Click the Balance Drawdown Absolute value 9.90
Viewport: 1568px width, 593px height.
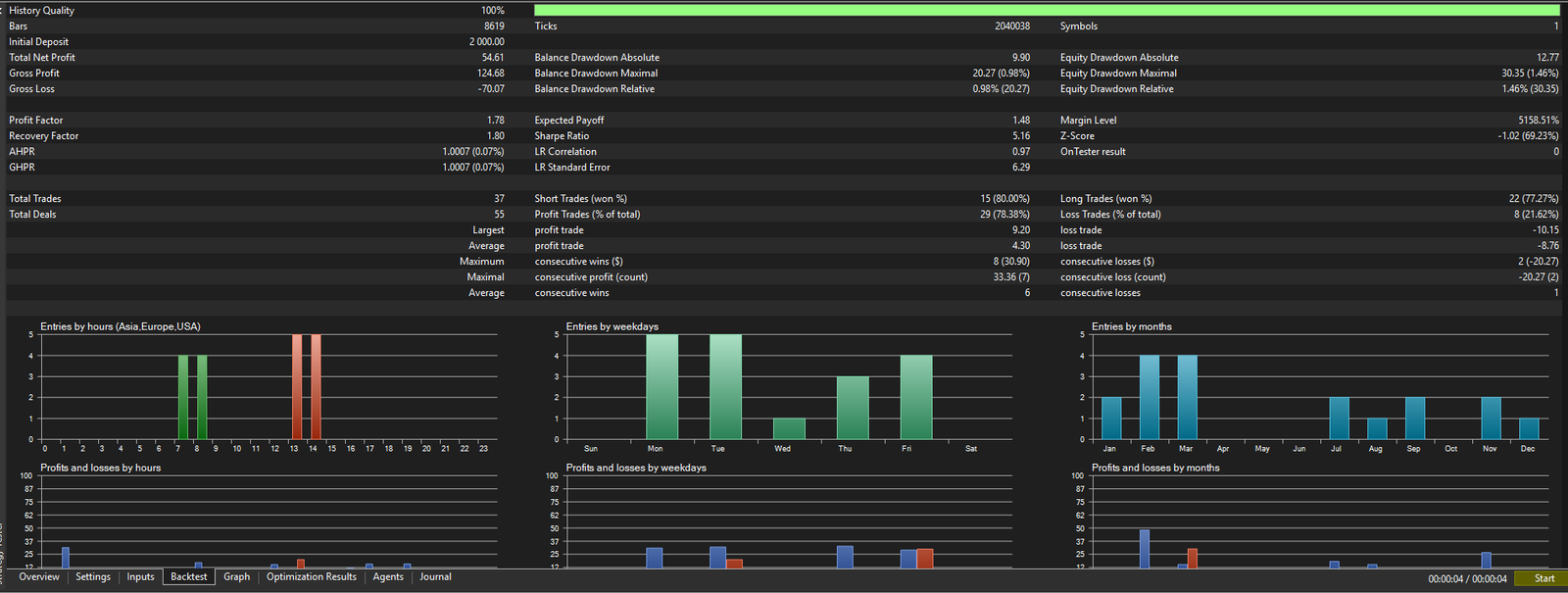pos(1021,58)
